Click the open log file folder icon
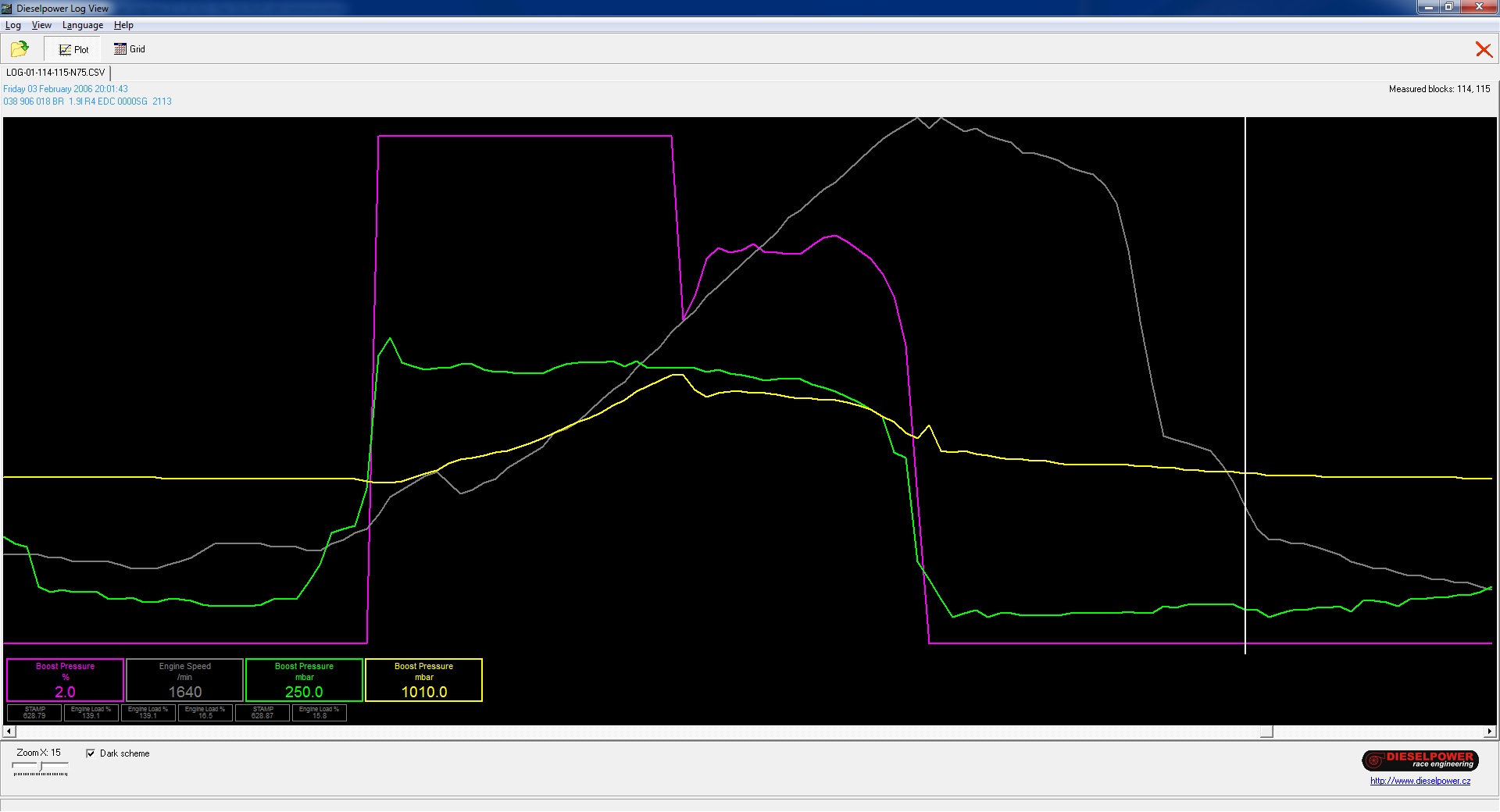The width and height of the screenshot is (1500, 812). tap(20, 49)
